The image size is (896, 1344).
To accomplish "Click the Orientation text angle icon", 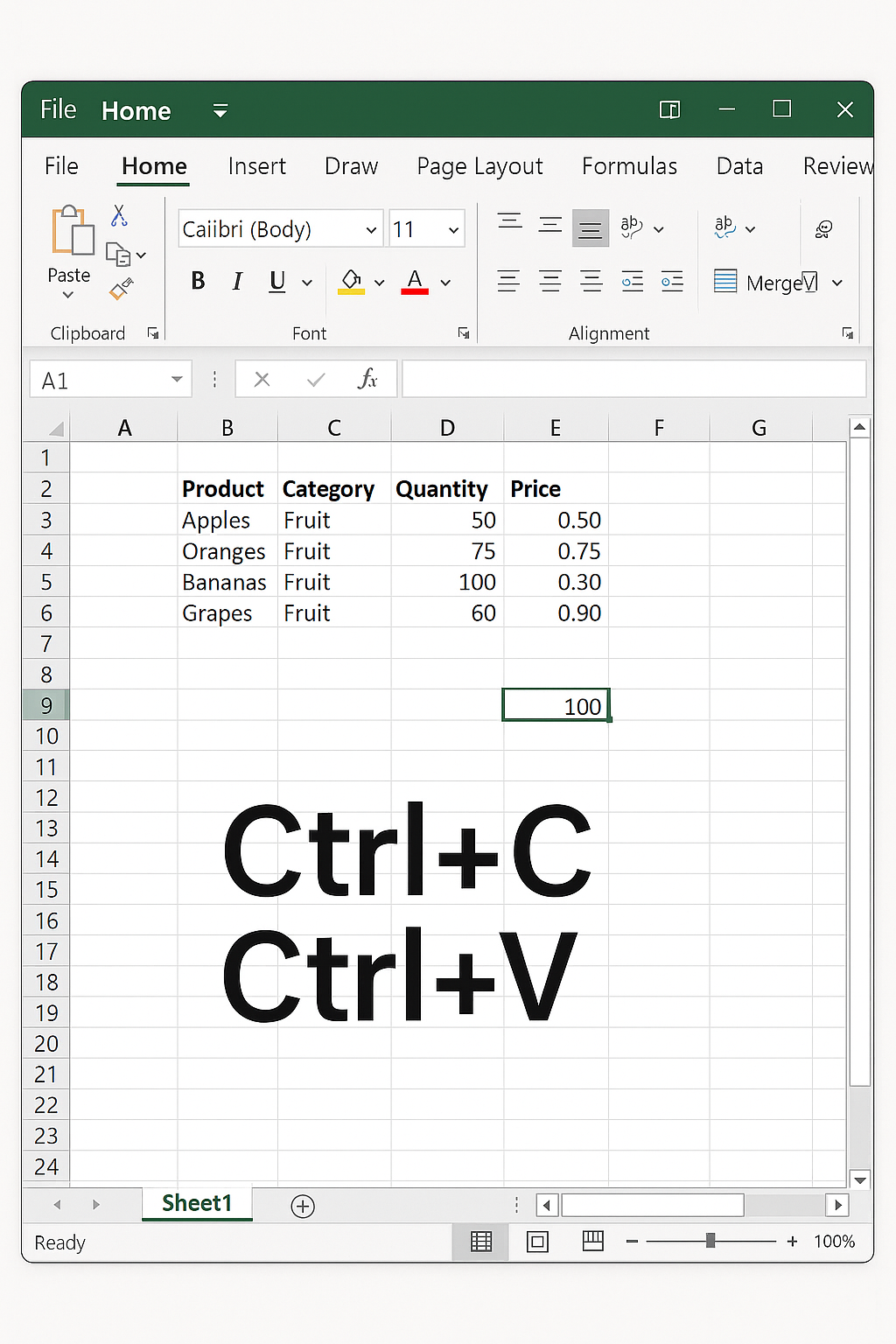I will (631, 227).
